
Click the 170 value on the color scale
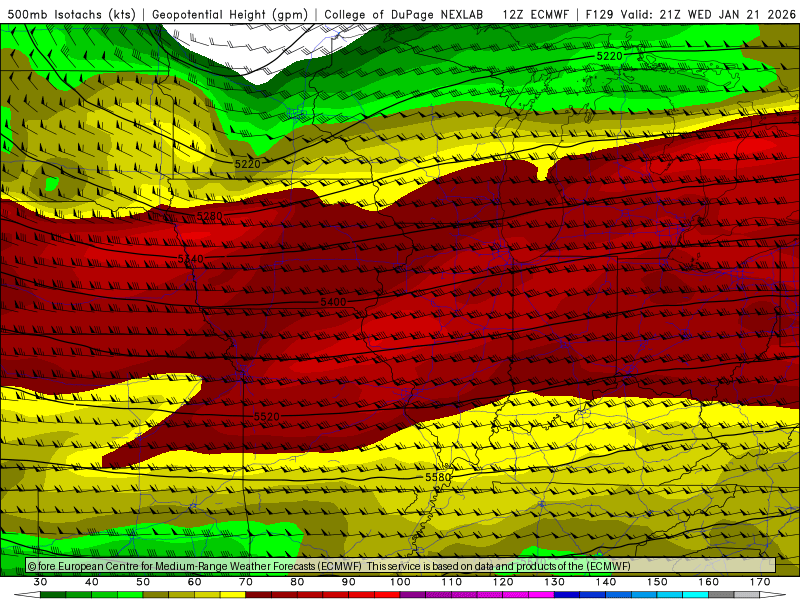point(760,582)
